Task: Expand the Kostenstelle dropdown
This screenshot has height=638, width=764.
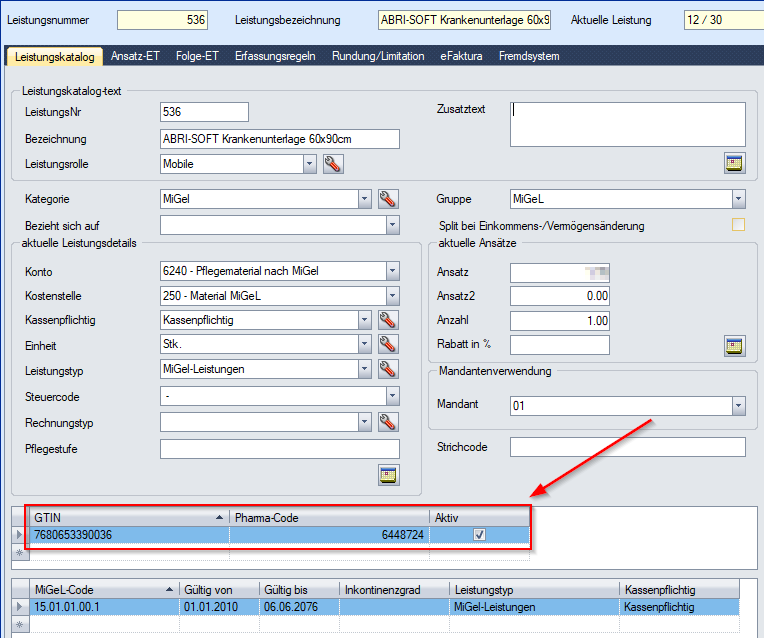Action: pos(393,296)
